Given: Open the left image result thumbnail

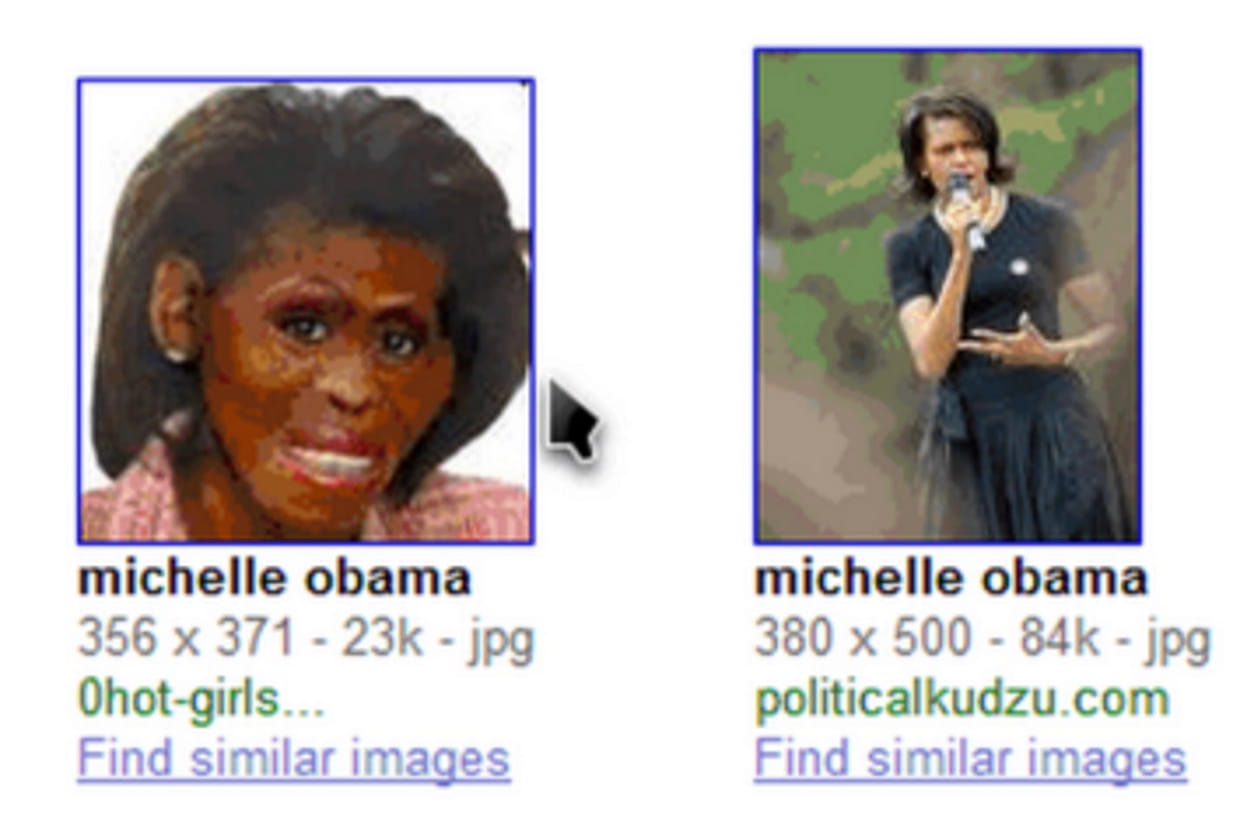Looking at the screenshot, I should (x=306, y=311).
